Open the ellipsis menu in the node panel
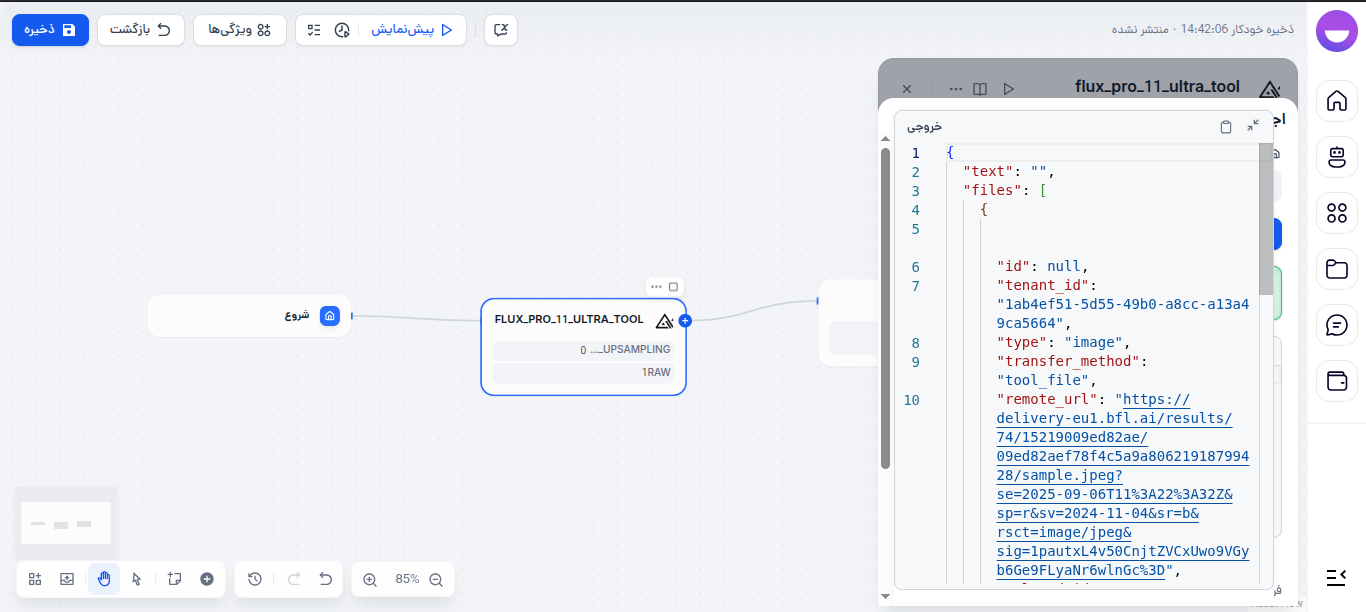This screenshot has height=612, width=1366. click(956, 88)
